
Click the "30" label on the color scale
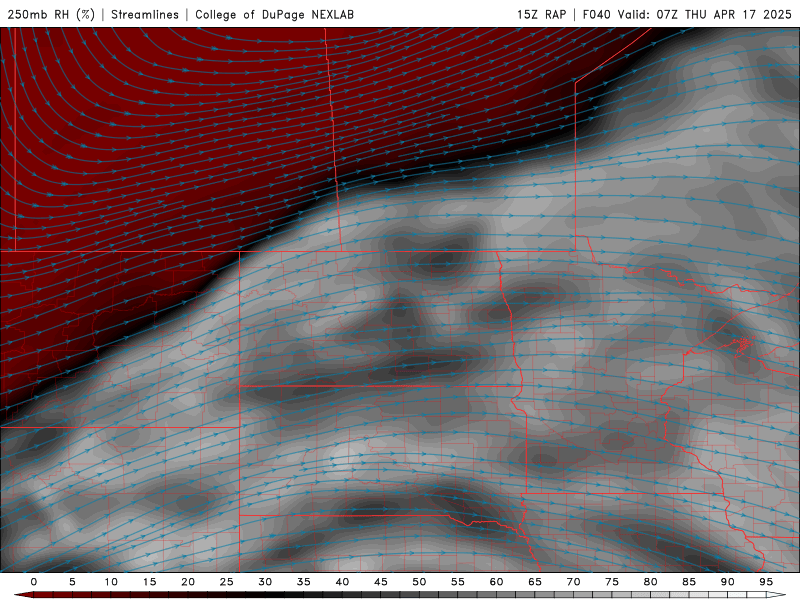tap(265, 582)
